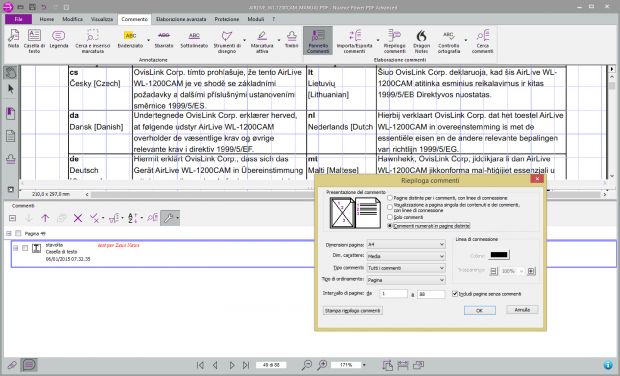Expand Evidenziato dropdown arrow
This screenshot has height=376, width=620.
(149, 40)
